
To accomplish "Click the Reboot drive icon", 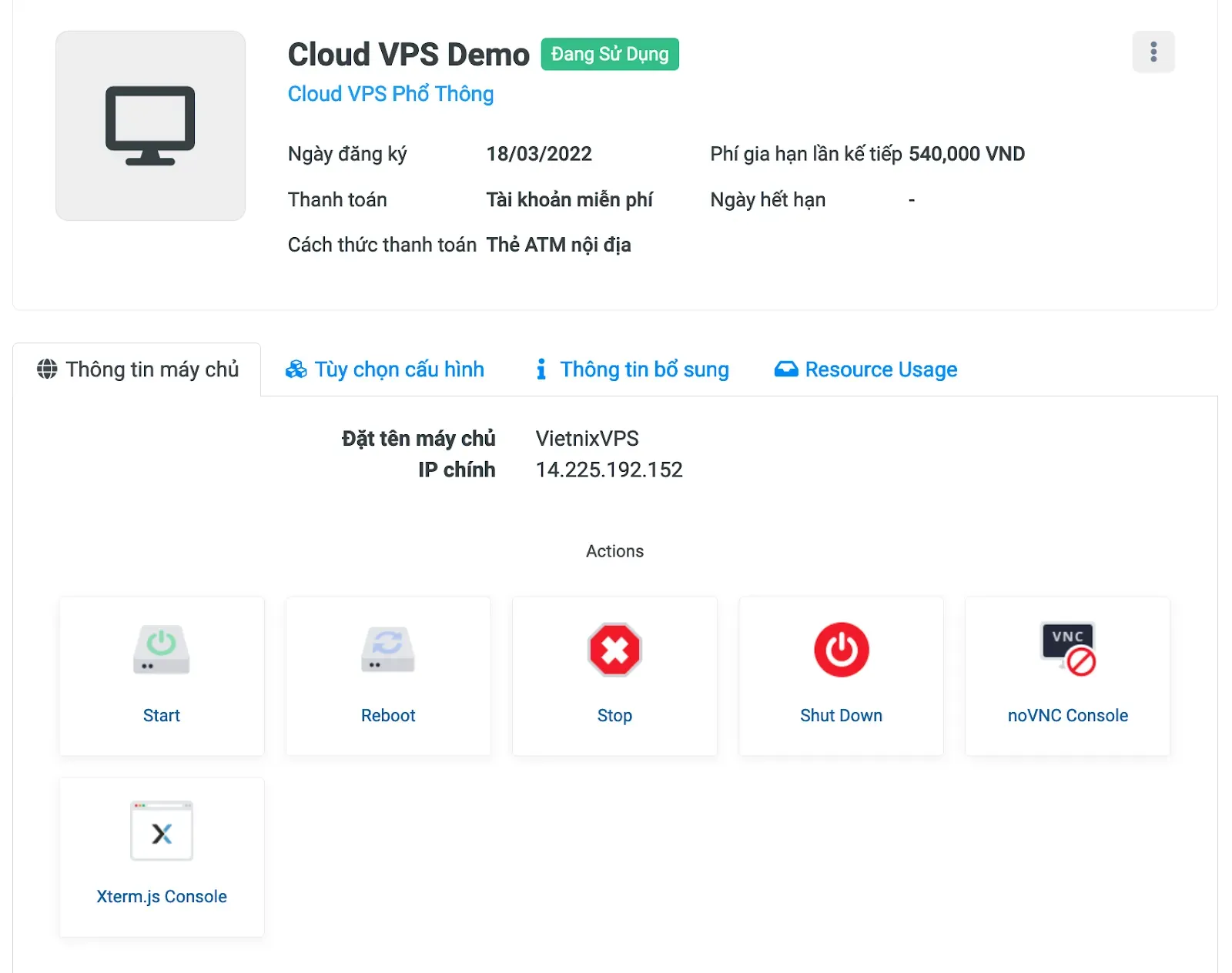I will click(x=388, y=650).
